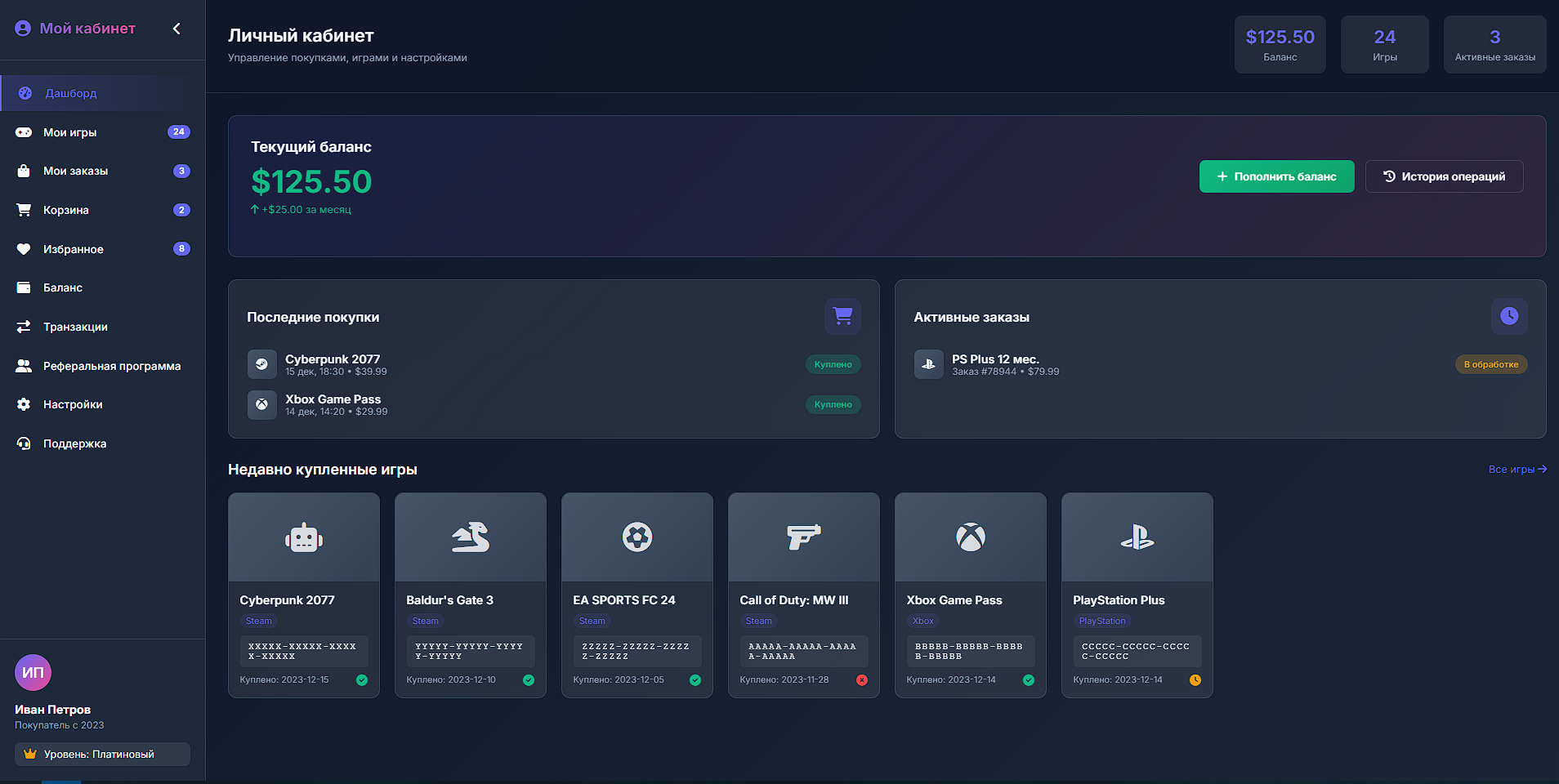Open Транзакции in the sidebar
1559x784 pixels.
103,327
